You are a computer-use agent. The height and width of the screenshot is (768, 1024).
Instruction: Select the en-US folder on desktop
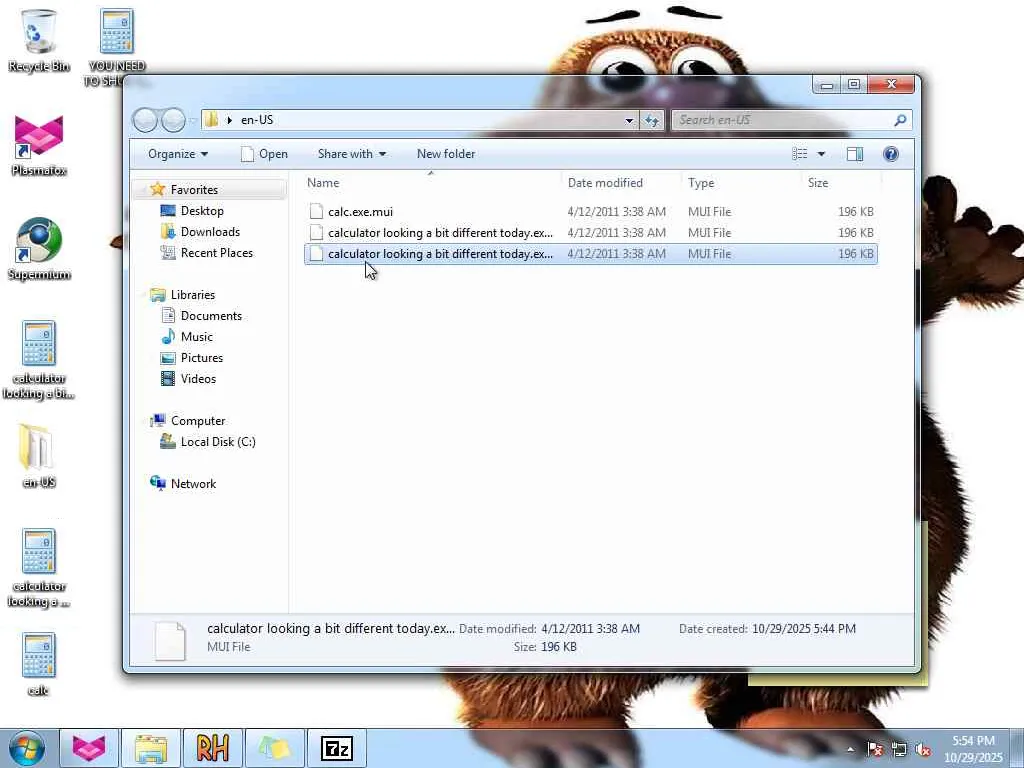(x=38, y=456)
